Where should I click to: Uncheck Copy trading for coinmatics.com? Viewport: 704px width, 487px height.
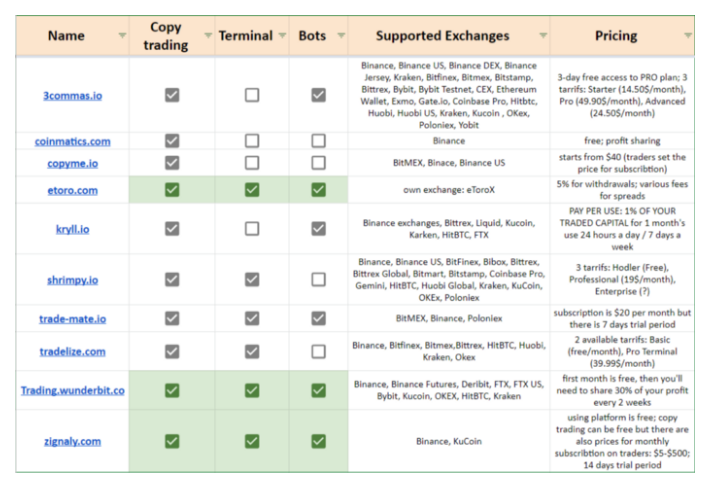tap(172, 141)
